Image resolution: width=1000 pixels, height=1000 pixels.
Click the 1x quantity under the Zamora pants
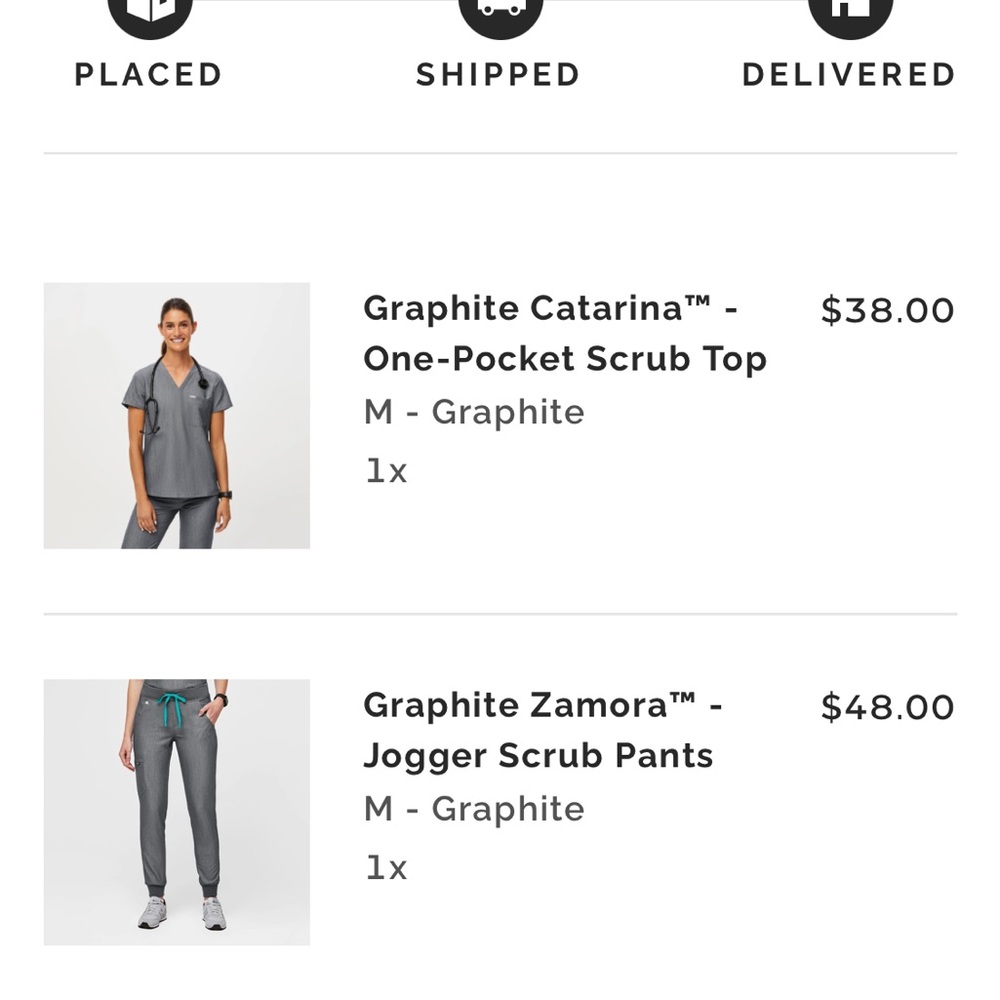385,868
